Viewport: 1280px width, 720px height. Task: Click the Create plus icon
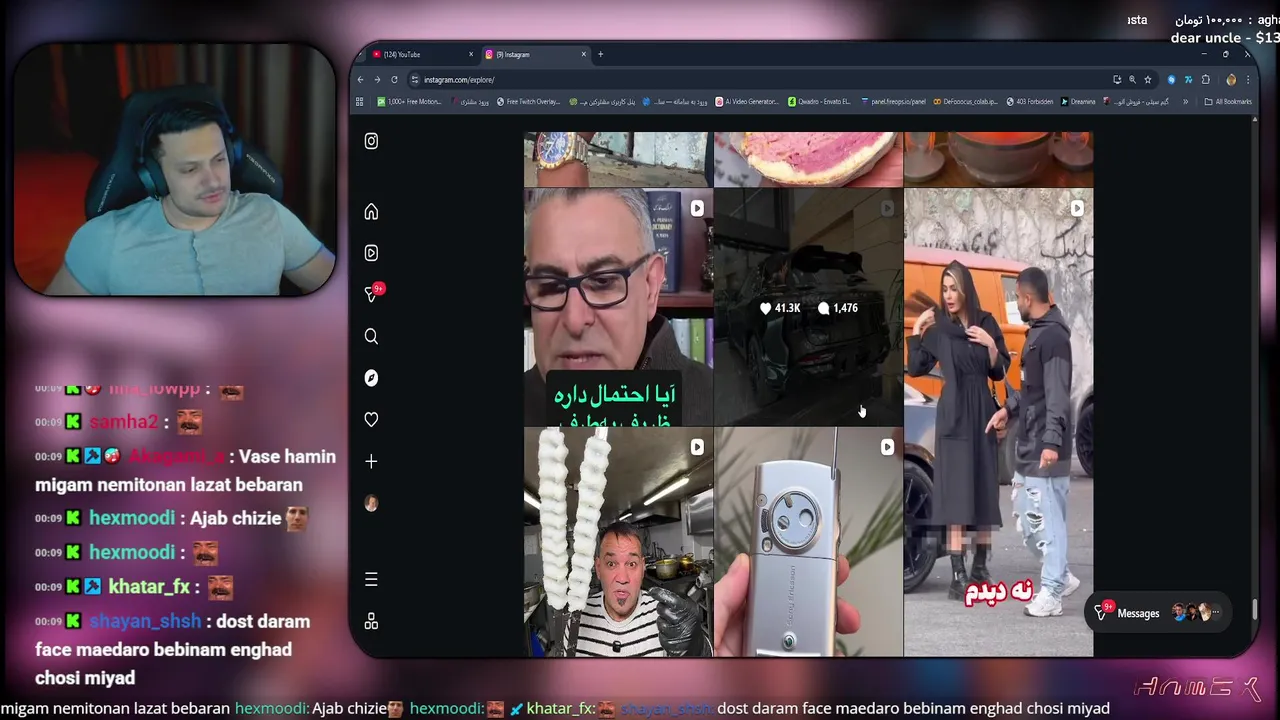pyautogui.click(x=371, y=461)
